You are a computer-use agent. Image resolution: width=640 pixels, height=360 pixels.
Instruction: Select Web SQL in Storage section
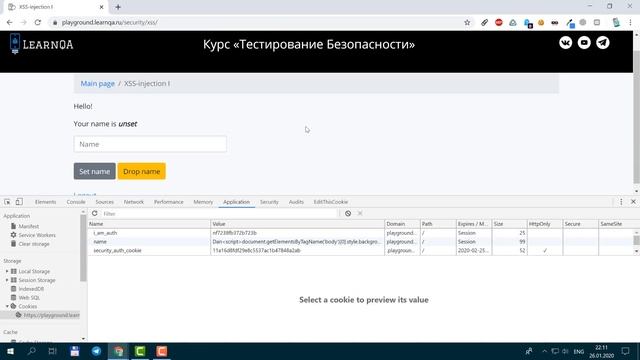(x=29, y=298)
